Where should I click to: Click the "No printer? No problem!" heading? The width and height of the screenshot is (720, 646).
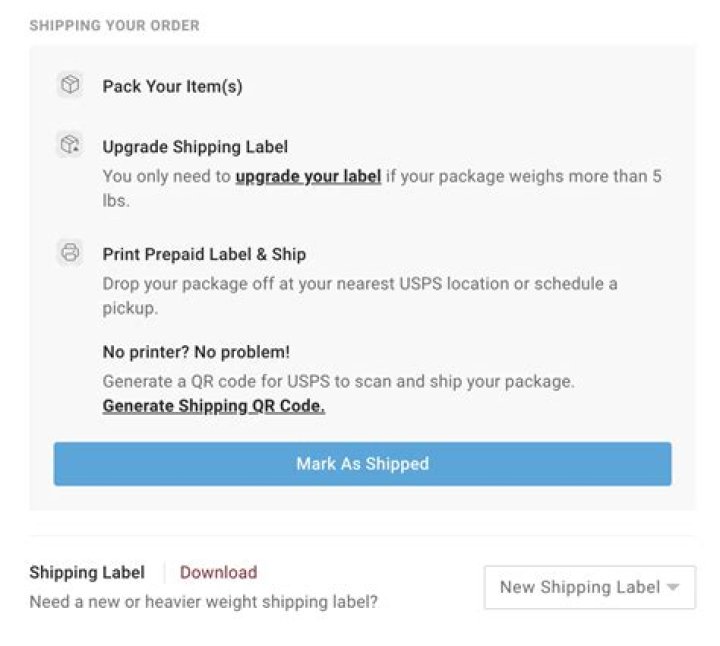pyautogui.click(x=196, y=353)
